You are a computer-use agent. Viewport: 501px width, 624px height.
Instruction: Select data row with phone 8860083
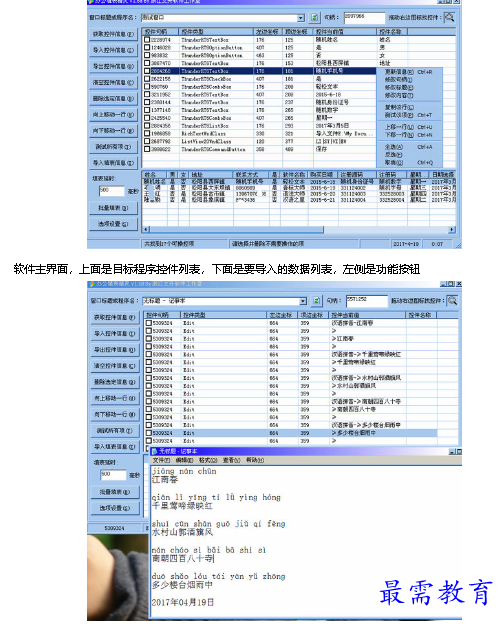298,187
